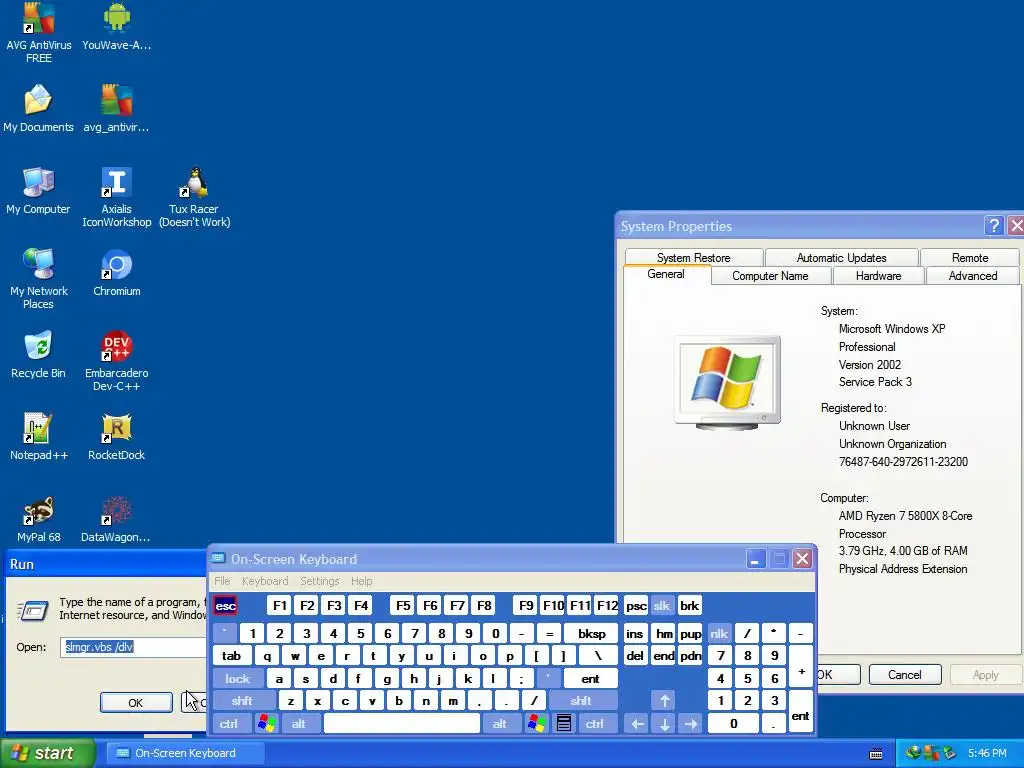The width and height of the screenshot is (1024, 768).
Task: Select the RocketDock desktop shortcut
Action: (x=116, y=436)
